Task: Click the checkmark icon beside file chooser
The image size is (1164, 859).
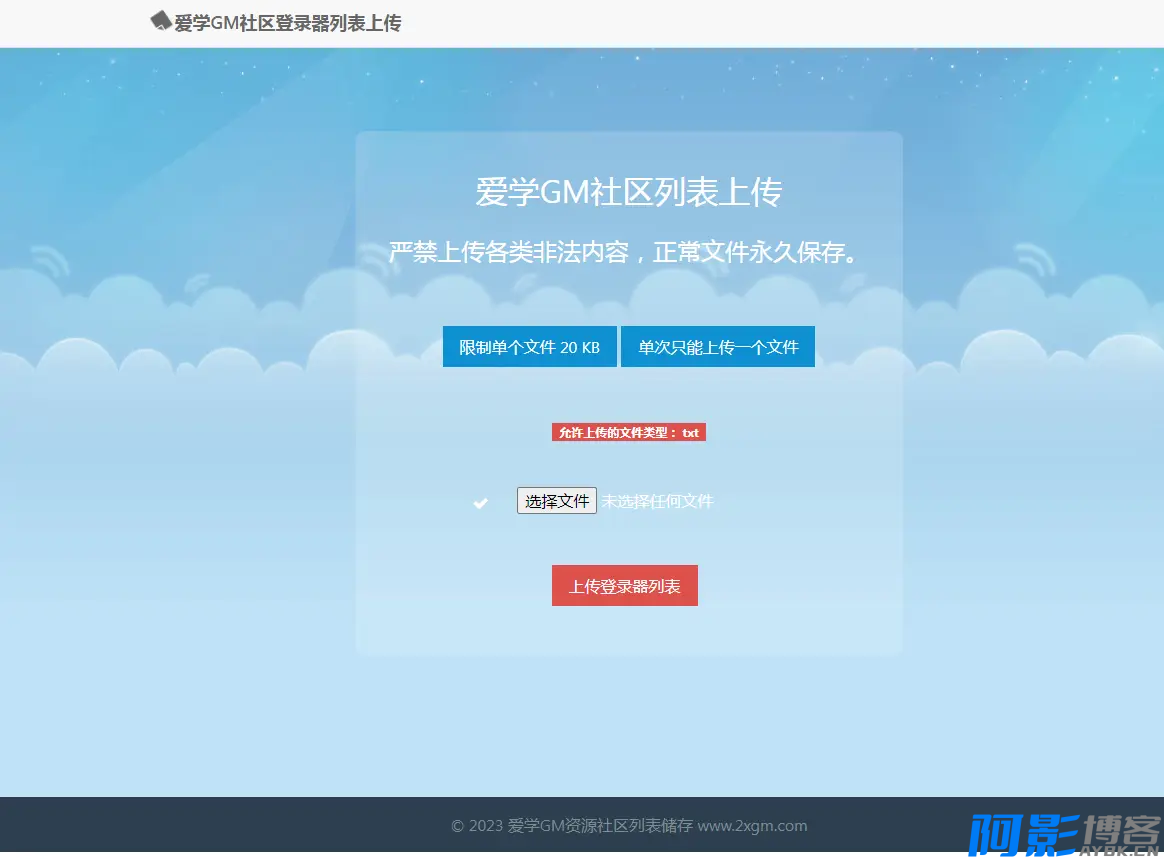Action: (480, 503)
